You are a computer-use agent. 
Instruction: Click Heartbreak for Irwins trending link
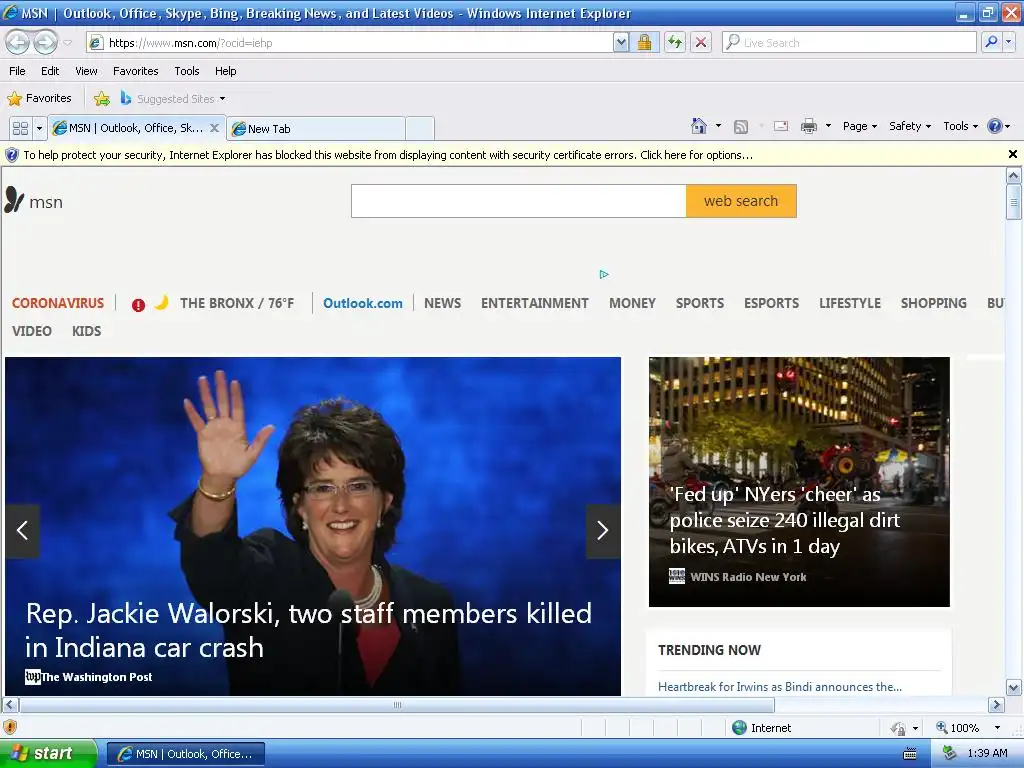pyautogui.click(x=780, y=686)
